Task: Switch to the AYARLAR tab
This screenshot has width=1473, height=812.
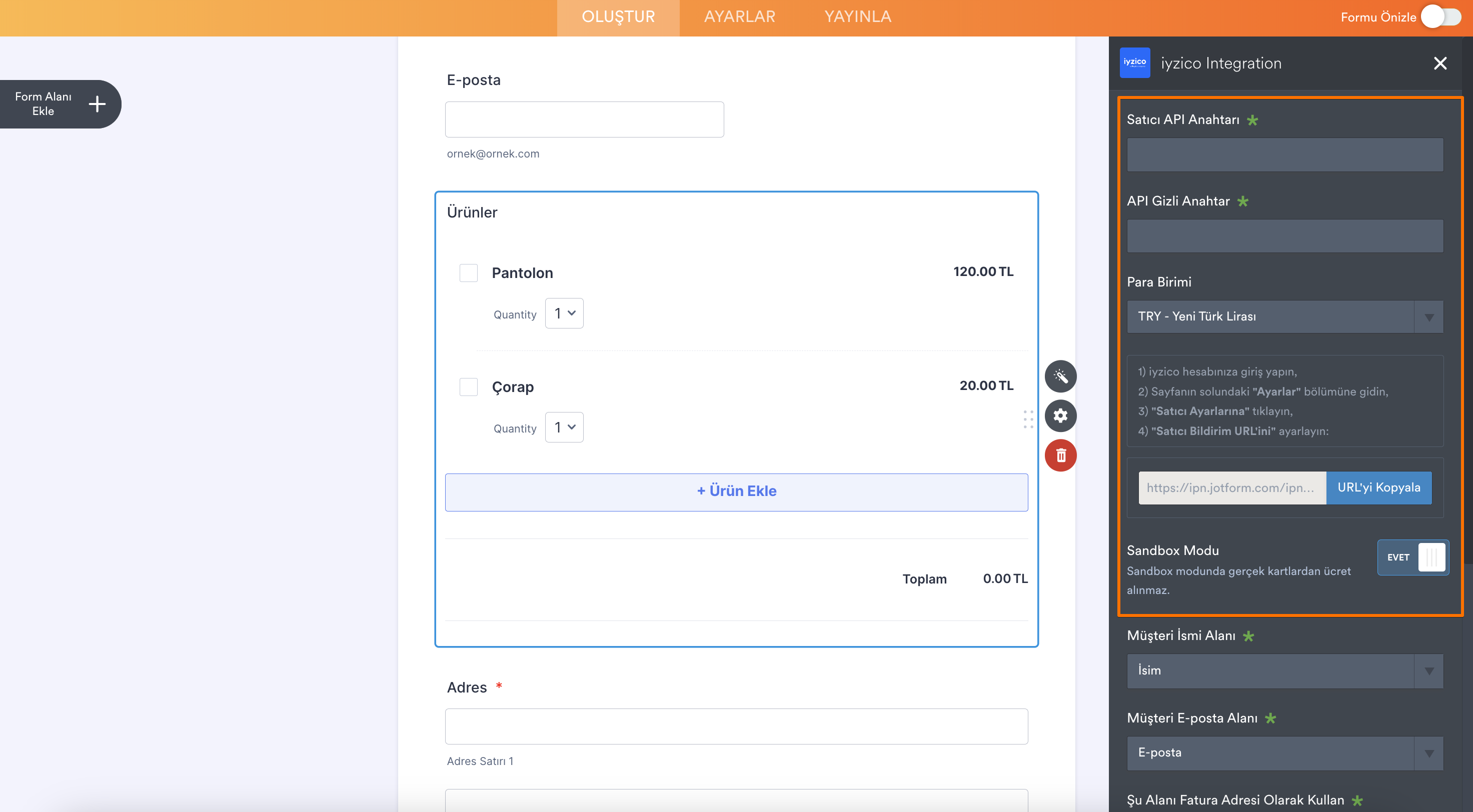Action: pyautogui.click(x=739, y=16)
